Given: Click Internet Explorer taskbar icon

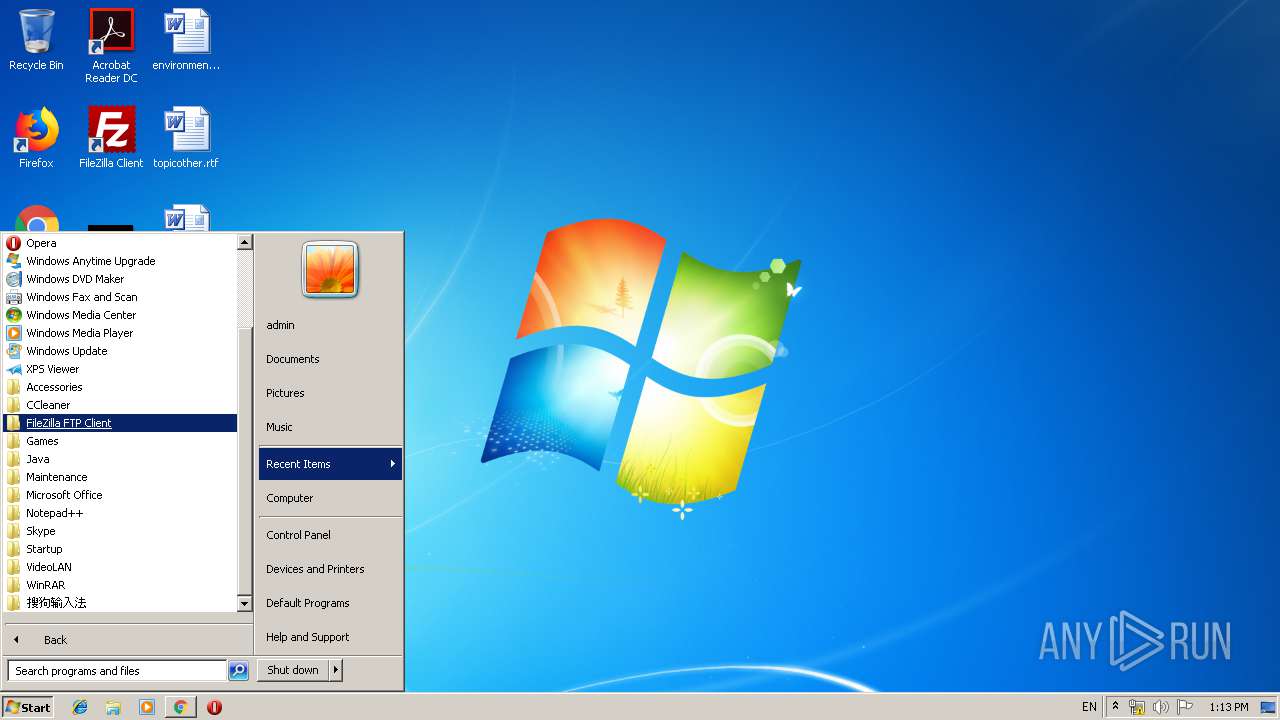Looking at the screenshot, I should pos(80,707).
